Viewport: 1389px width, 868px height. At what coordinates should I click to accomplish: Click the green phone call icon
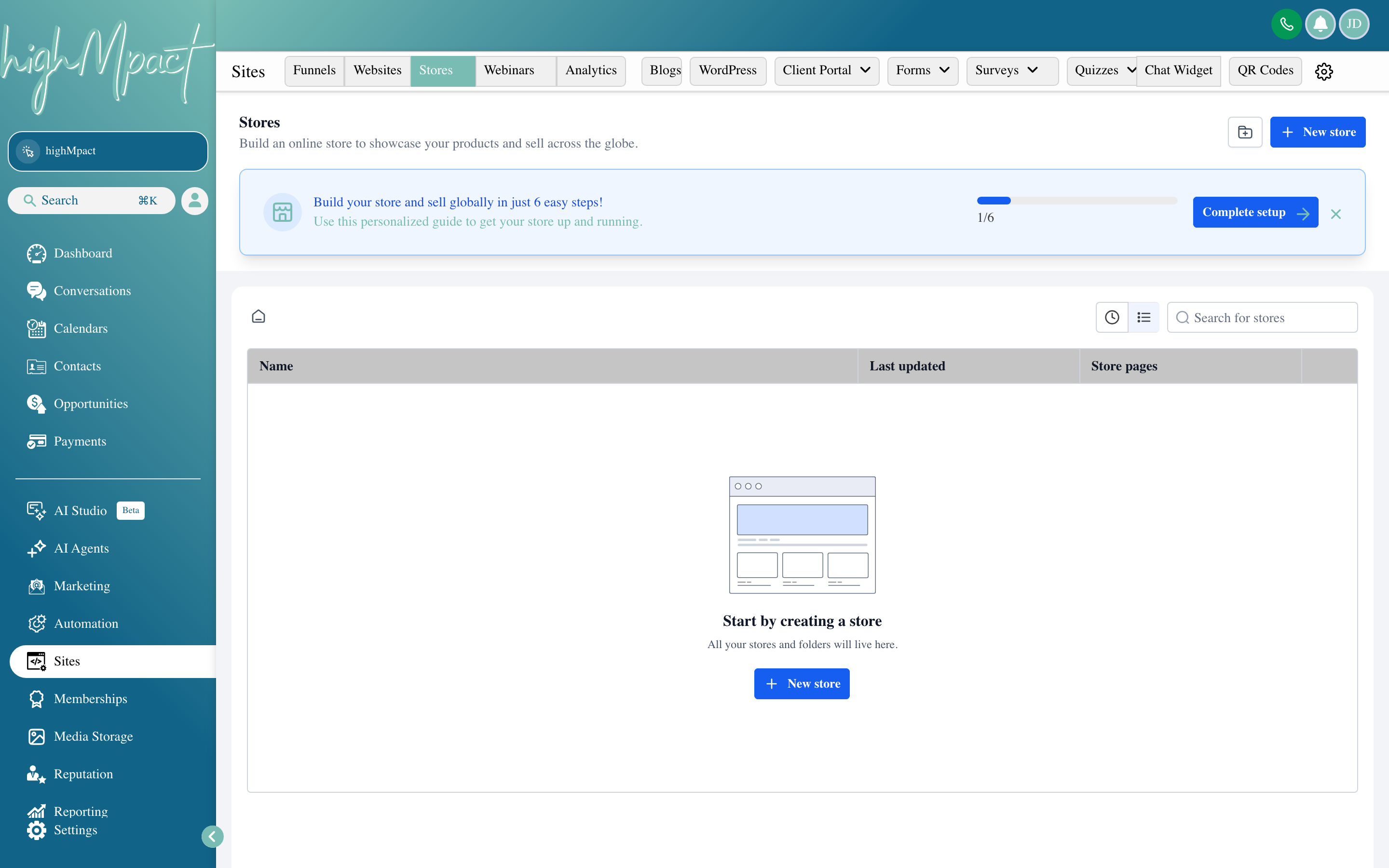point(1286,24)
